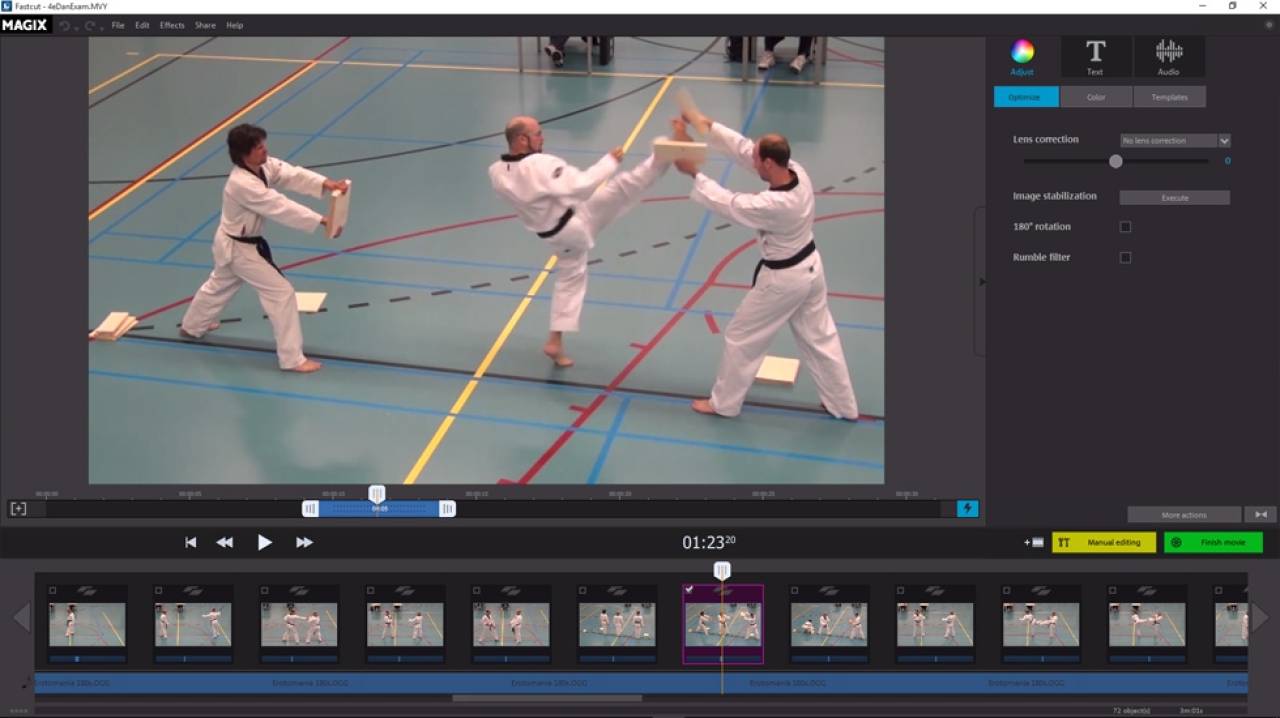Enable the Rumble filter
1280x718 pixels.
pyautogui.click(x=1125, y=257)
